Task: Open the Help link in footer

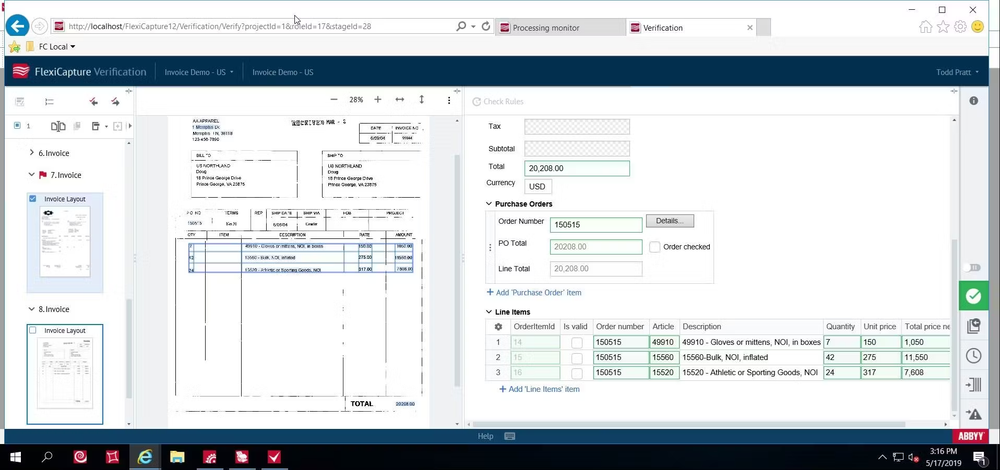Action: pyautogui.click(x=485, y=437)
